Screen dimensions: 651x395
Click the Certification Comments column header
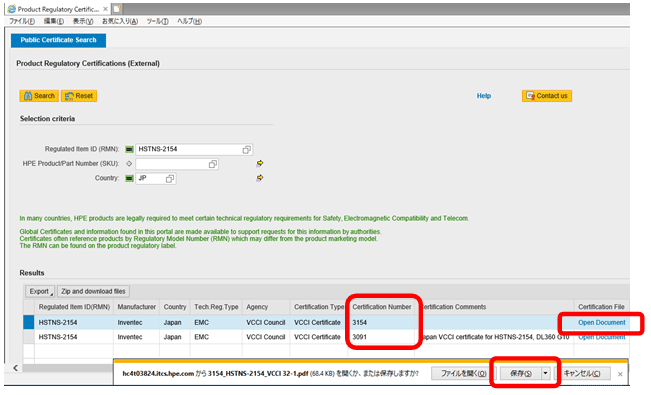pos(494,307)
